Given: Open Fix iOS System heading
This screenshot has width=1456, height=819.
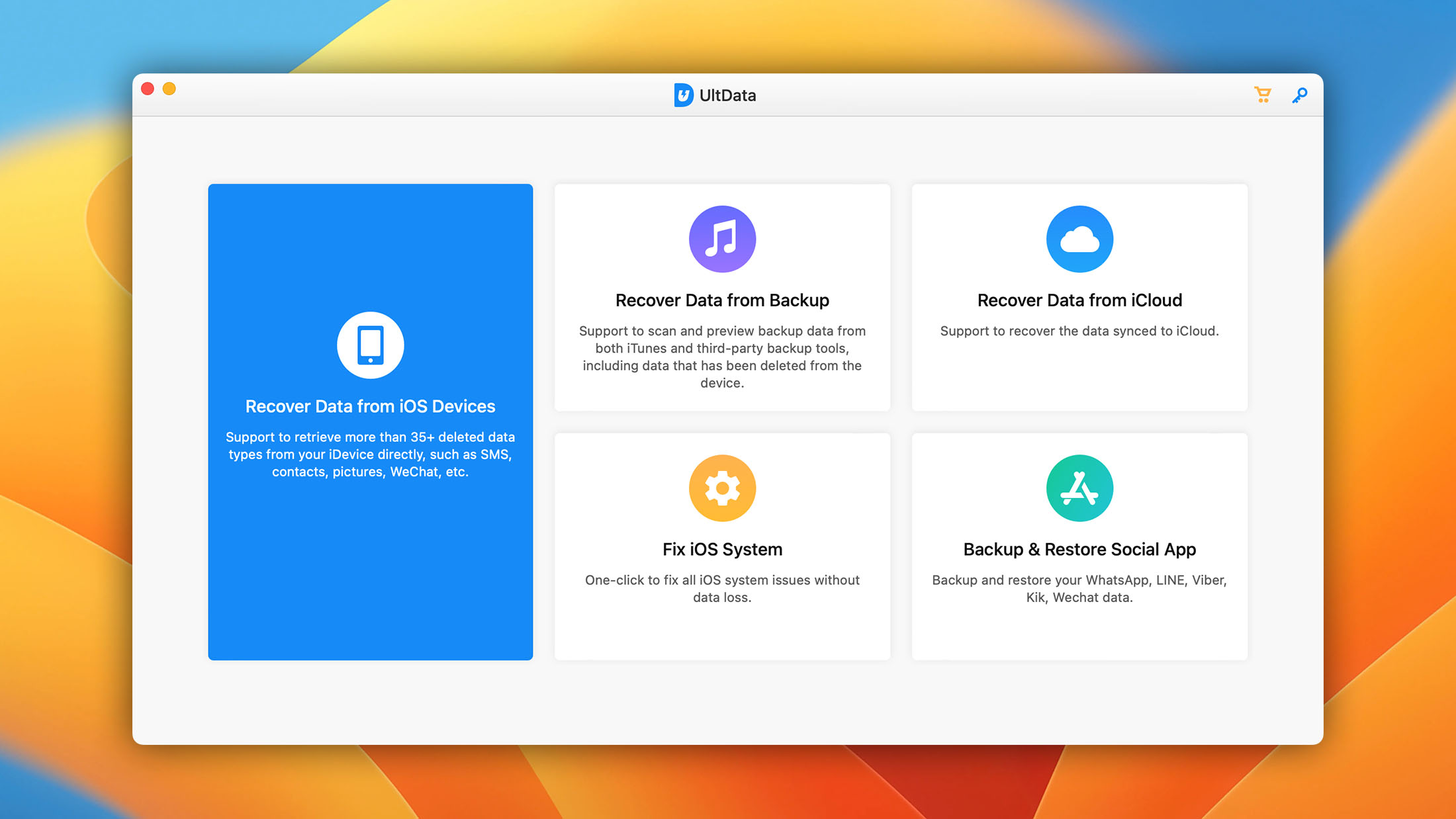Looking at the screenshot, I should (722, 549).
